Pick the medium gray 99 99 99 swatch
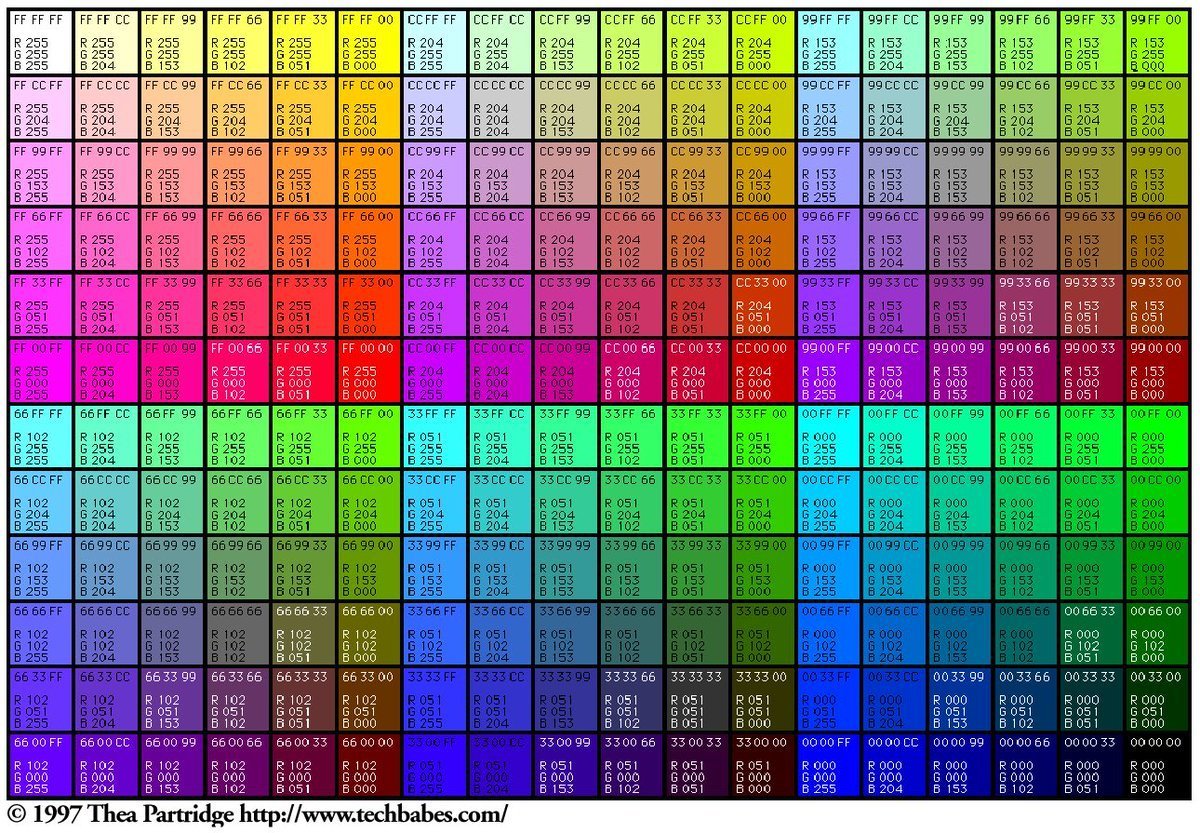This screenshot has width=1200, height=833. tap(959, 172)
